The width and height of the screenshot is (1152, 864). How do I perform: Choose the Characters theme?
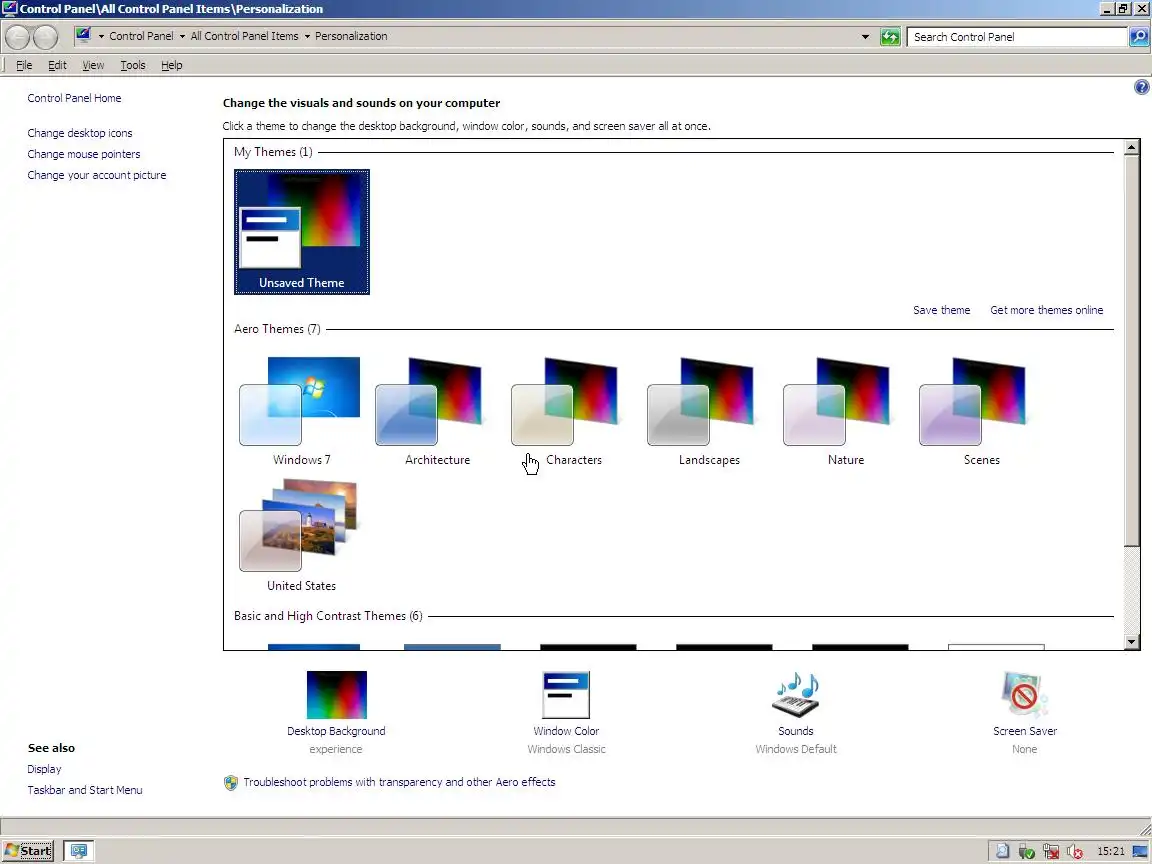[x=573, y=411]
